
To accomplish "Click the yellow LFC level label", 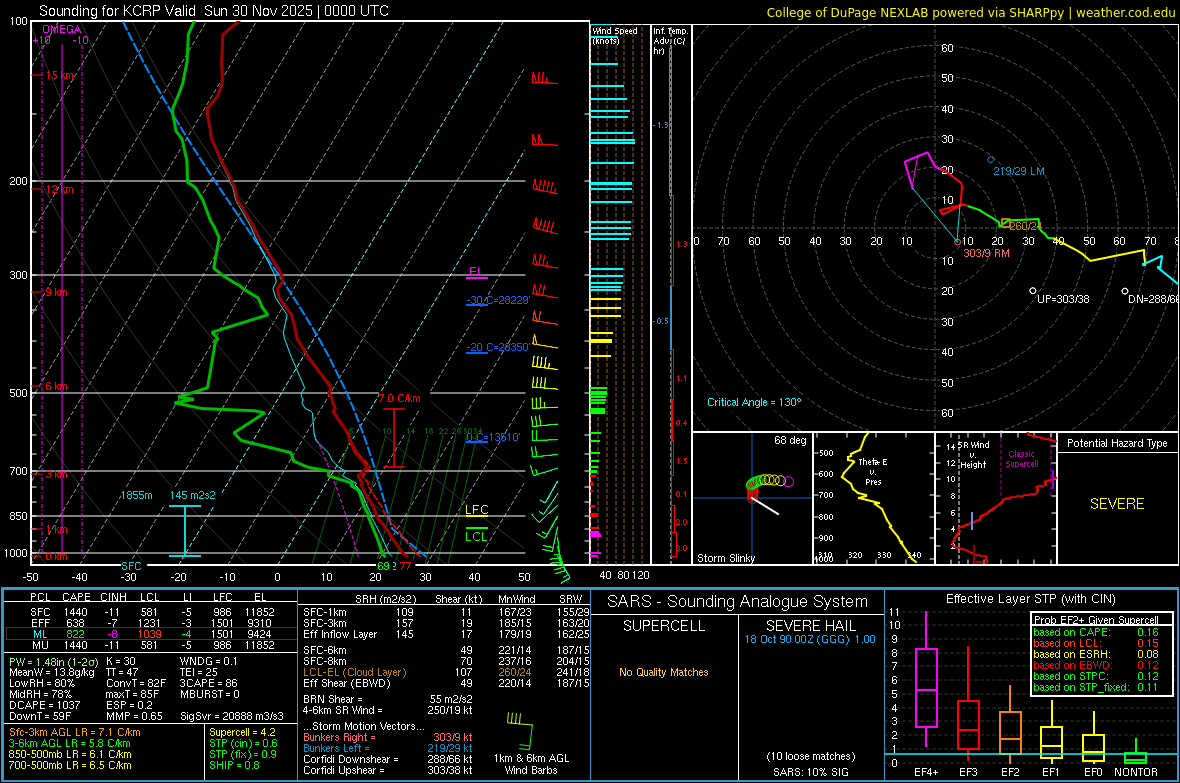I will 476,510.
